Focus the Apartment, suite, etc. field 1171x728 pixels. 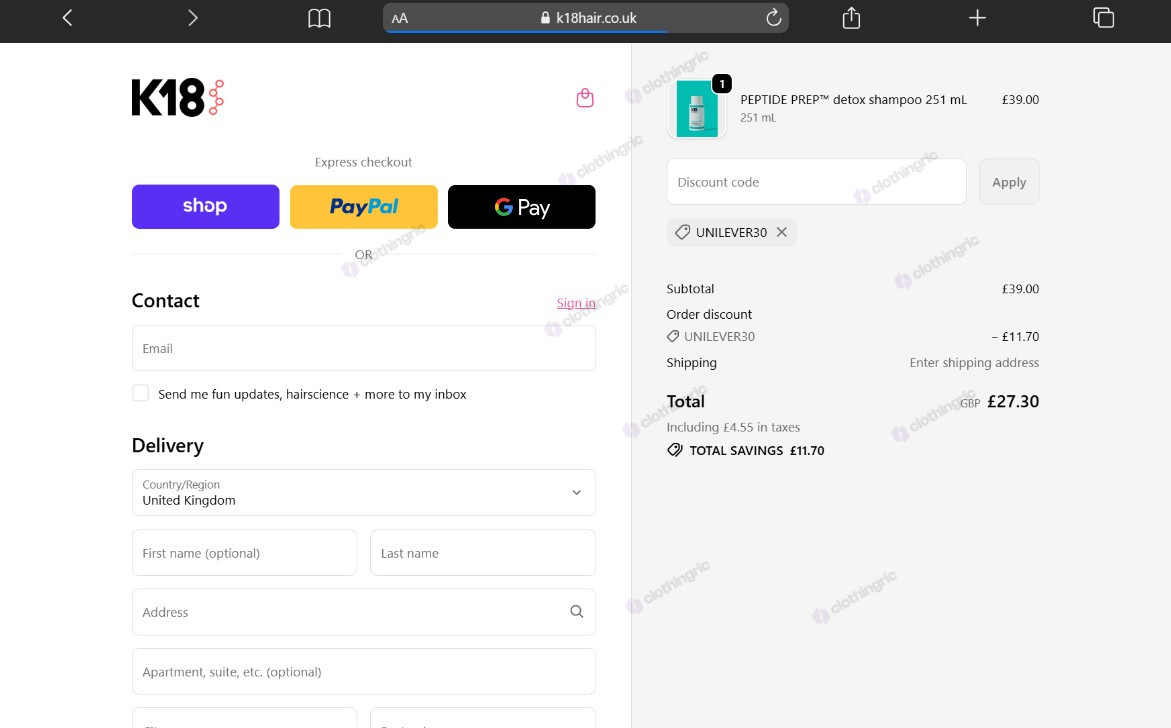(364, 671)
